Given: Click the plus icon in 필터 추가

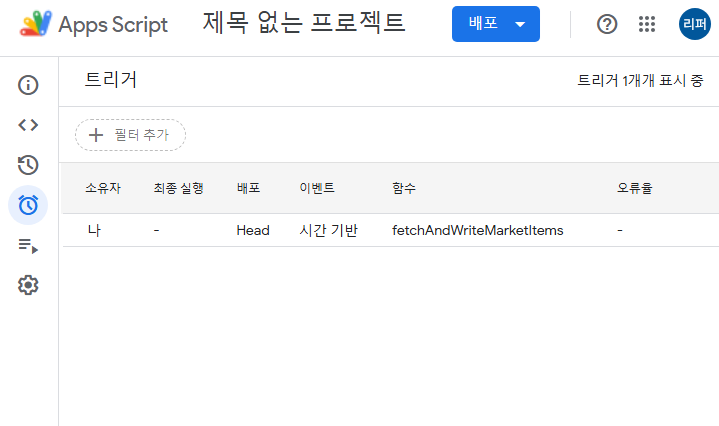Looking at the screenshot, I should tap(96, 135).
